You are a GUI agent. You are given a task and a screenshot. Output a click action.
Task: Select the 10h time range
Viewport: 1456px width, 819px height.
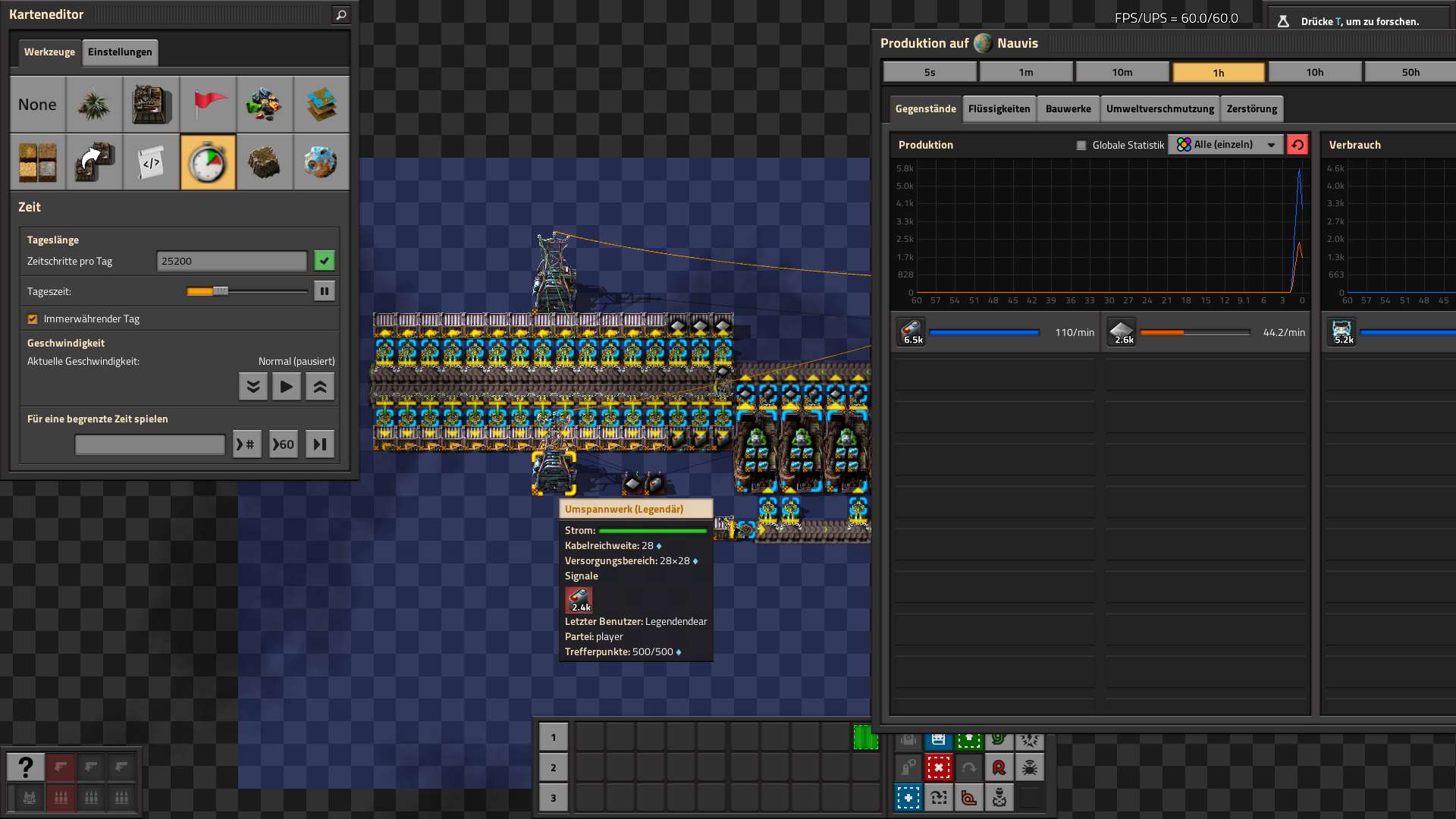[x=1315, y=72]
